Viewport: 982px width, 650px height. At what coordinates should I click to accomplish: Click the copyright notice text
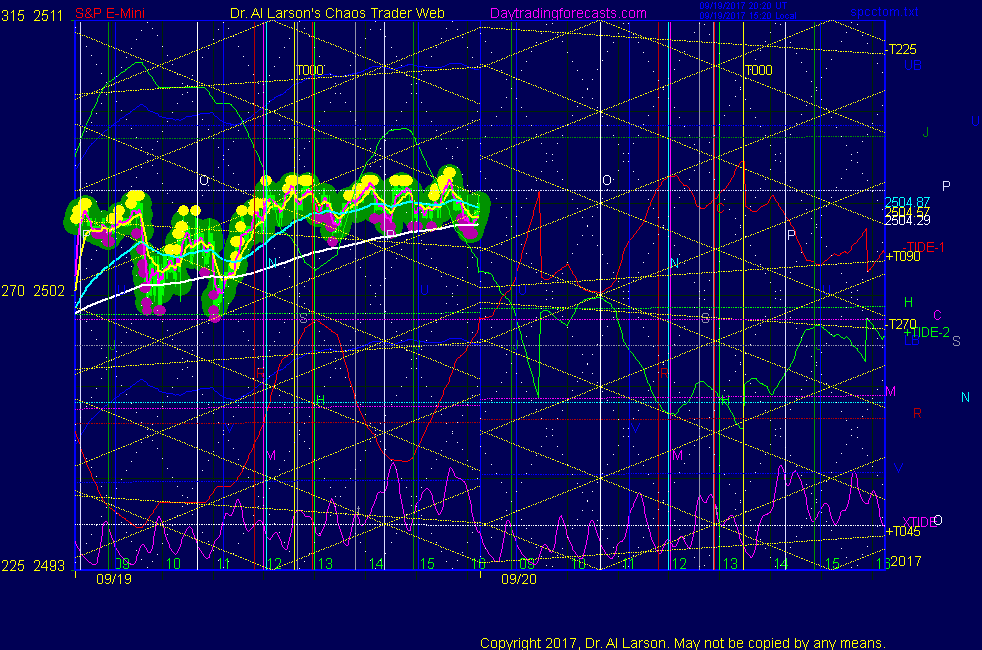[683, 643]
